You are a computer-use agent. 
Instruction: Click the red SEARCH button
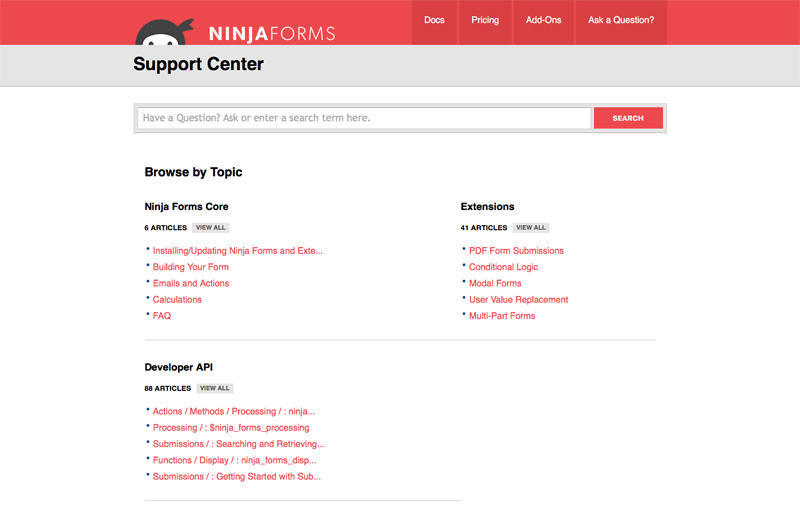tap(628, 118)
